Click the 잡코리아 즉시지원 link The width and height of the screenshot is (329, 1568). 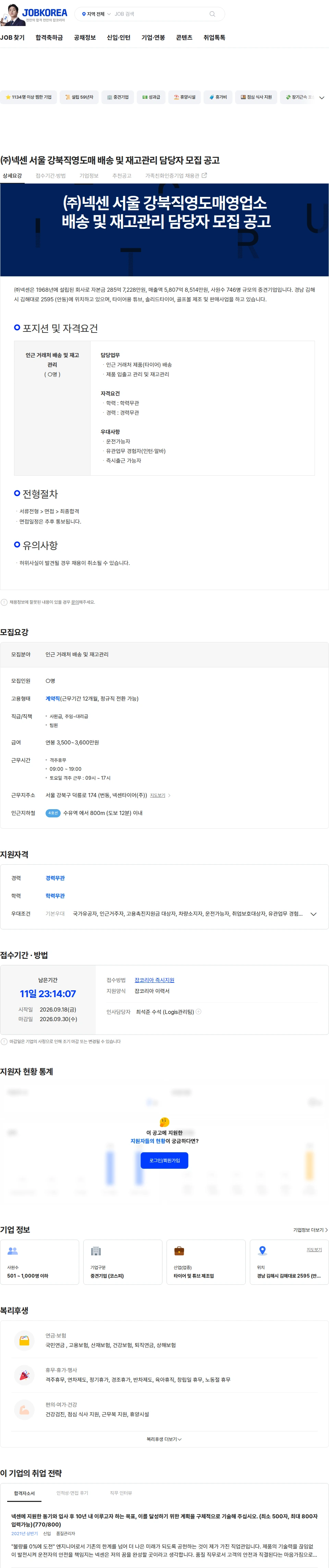tap(154, 980)
